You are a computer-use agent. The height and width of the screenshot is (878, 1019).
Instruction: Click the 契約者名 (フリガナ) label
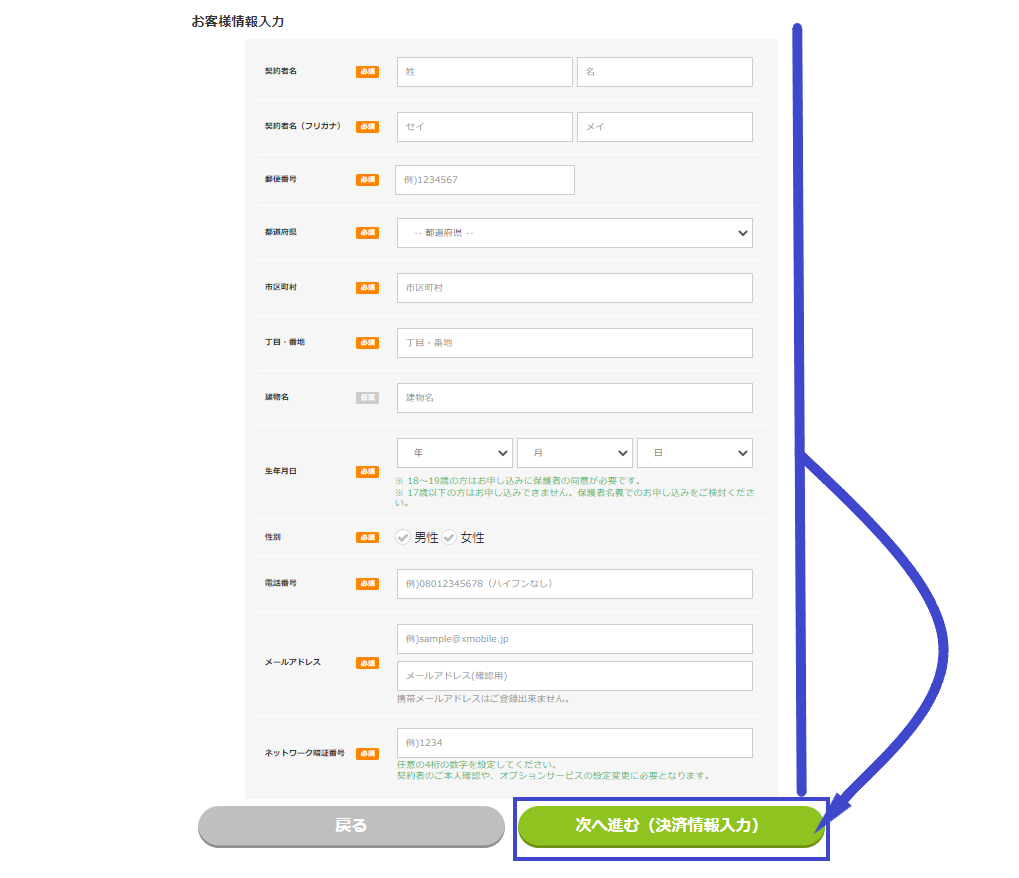point(302,126)
